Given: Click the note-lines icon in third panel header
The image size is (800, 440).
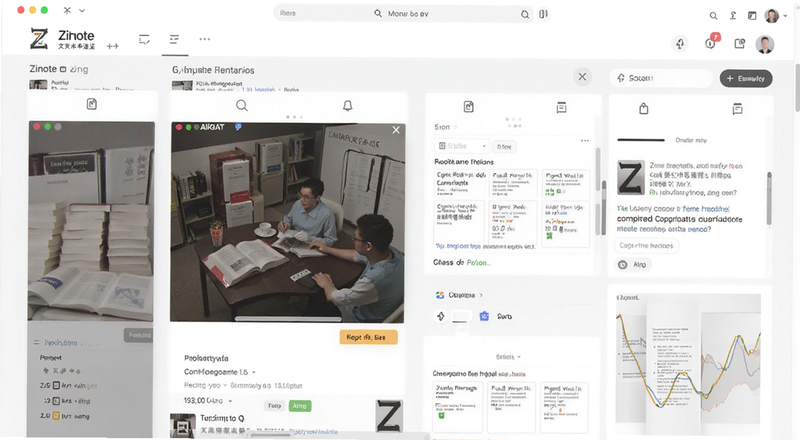Looking at the screenshot, I should coord(561,107).
